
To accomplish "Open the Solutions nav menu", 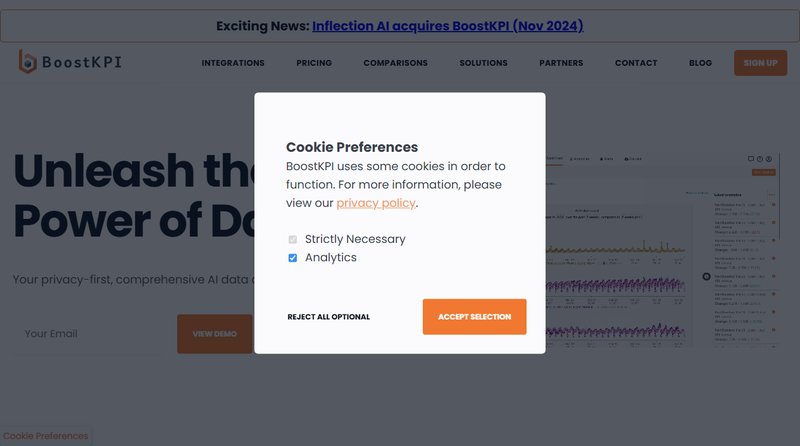I will (x=483, y=63).
